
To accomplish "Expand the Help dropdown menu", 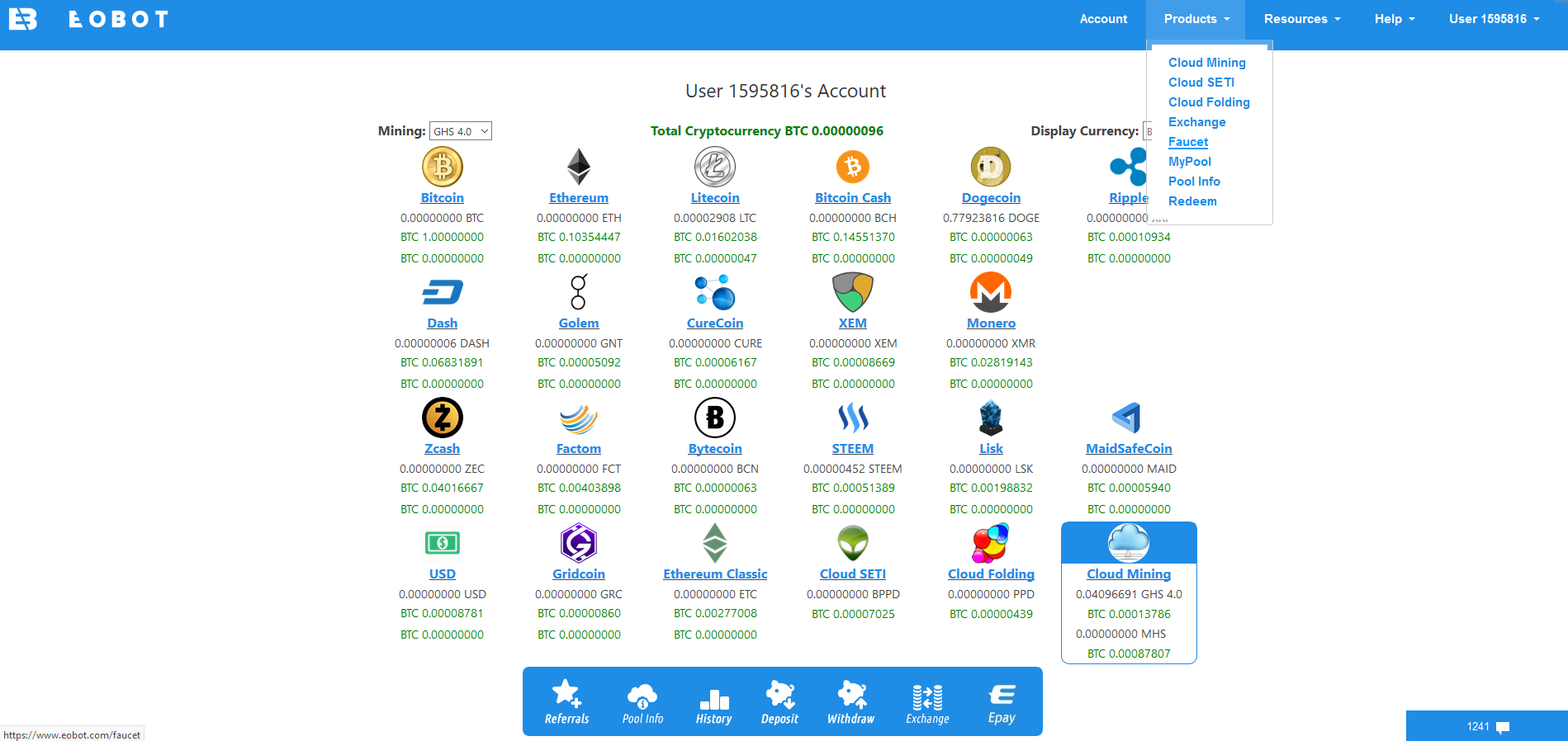I will (1395, 19).
